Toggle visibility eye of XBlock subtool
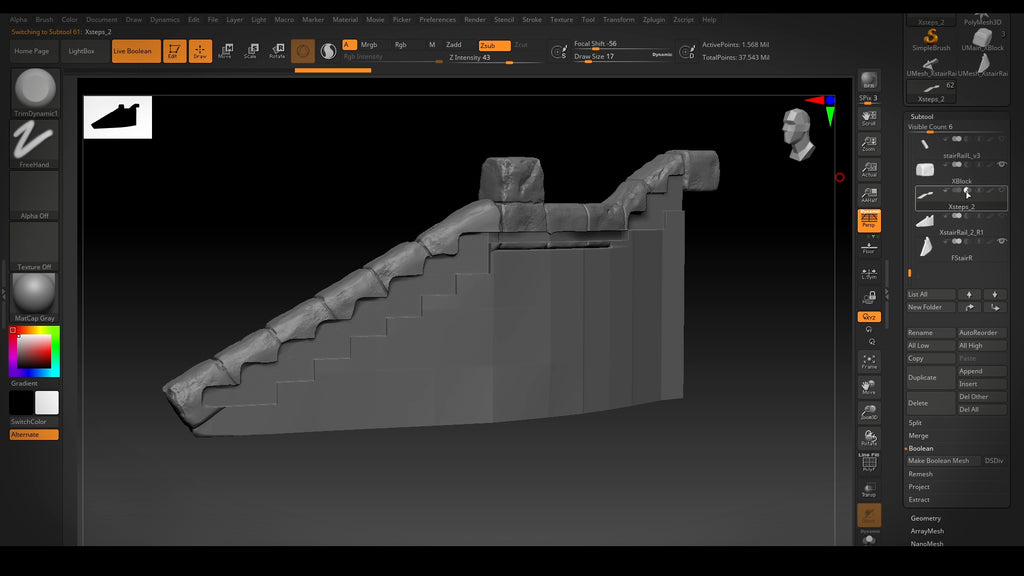1024x576 pixels. click(1001, 164)
